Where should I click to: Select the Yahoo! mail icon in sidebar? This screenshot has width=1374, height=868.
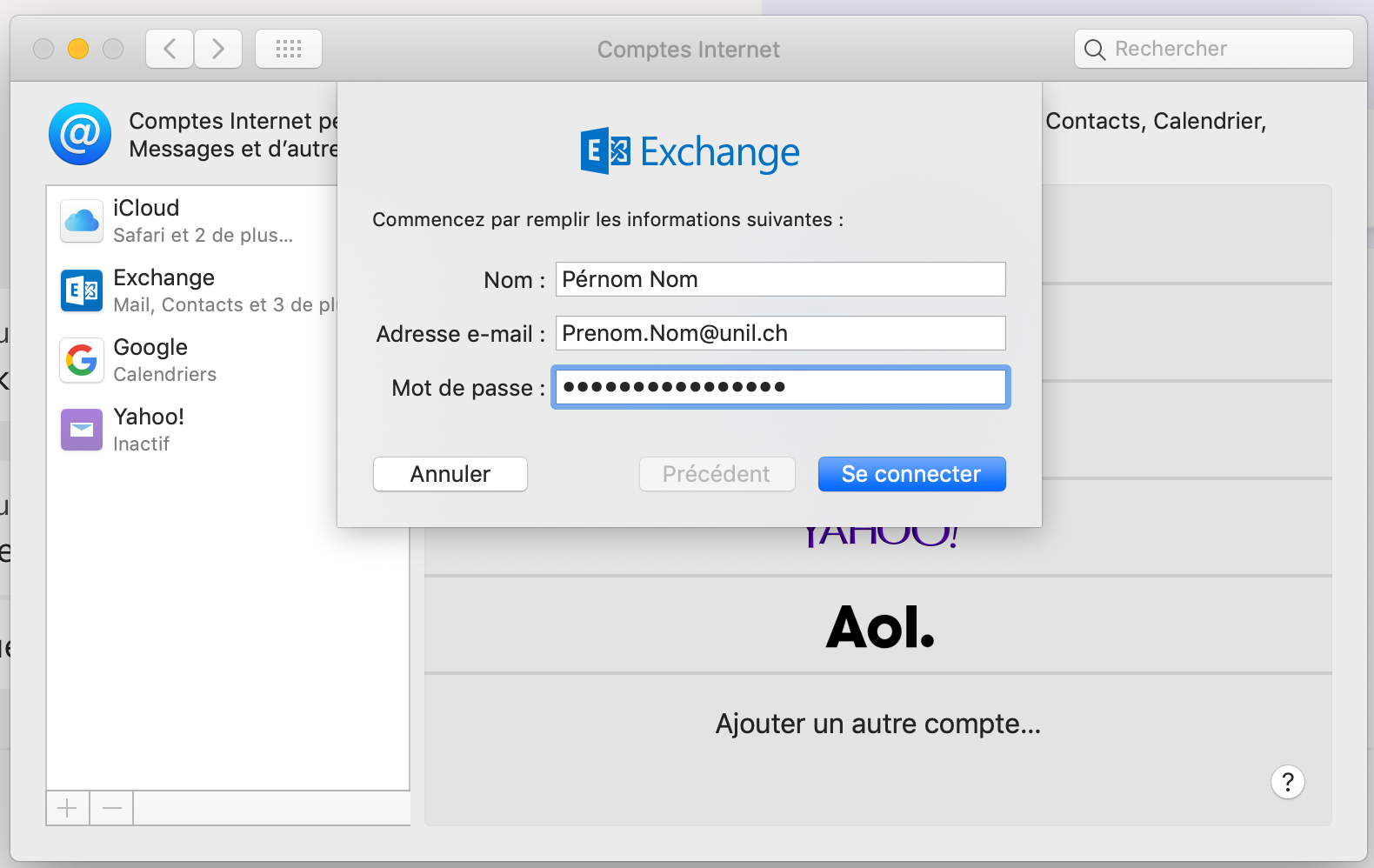pos(82,430)
